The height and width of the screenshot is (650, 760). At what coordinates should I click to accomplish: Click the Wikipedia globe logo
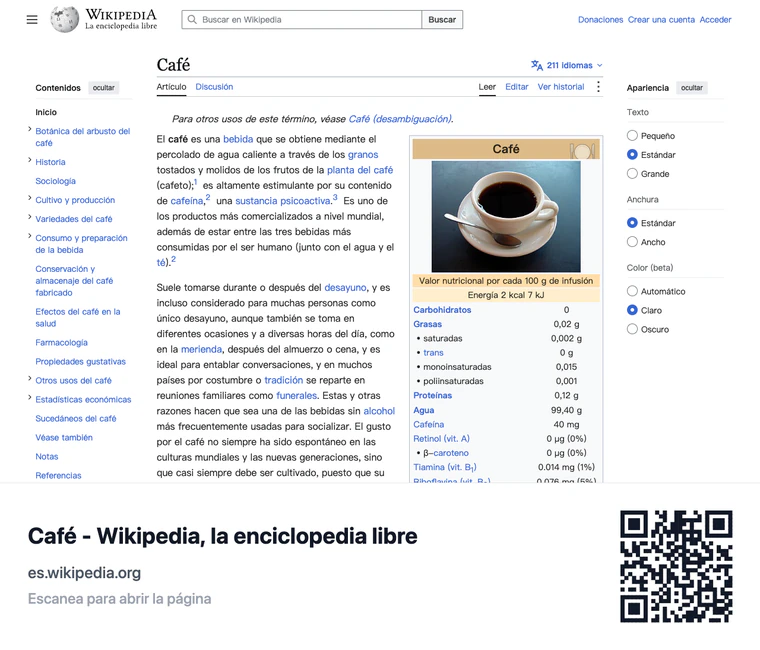coord(64,19)
